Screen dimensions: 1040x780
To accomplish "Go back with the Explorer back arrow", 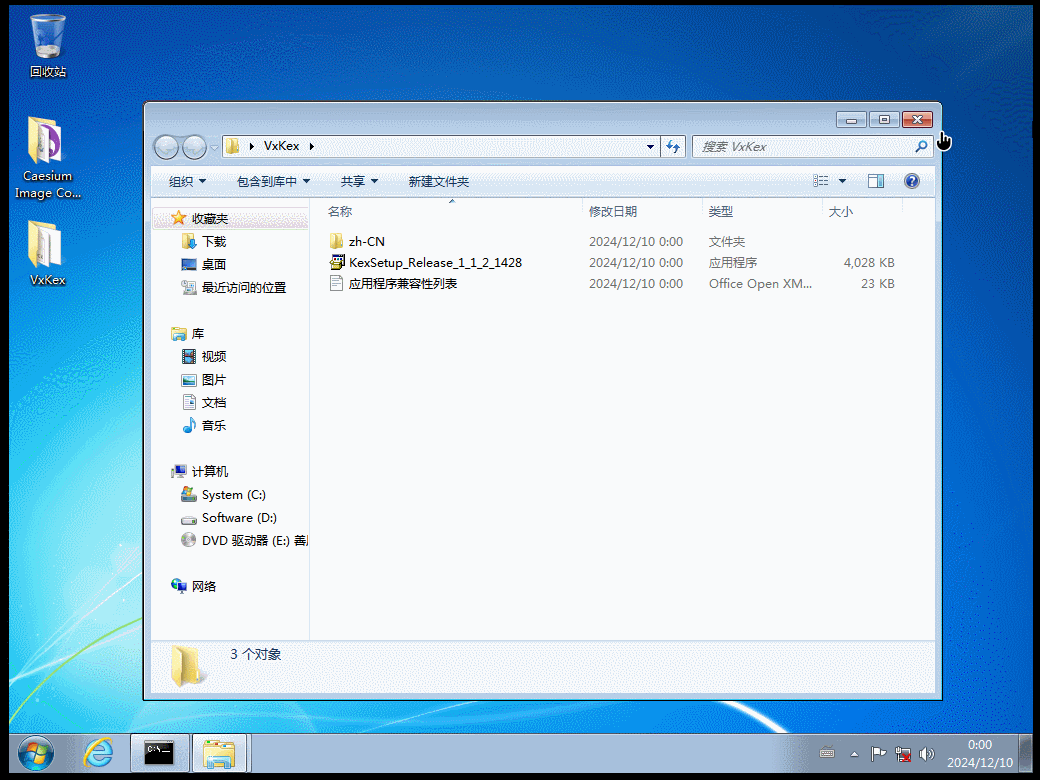I will pos(166,147).
